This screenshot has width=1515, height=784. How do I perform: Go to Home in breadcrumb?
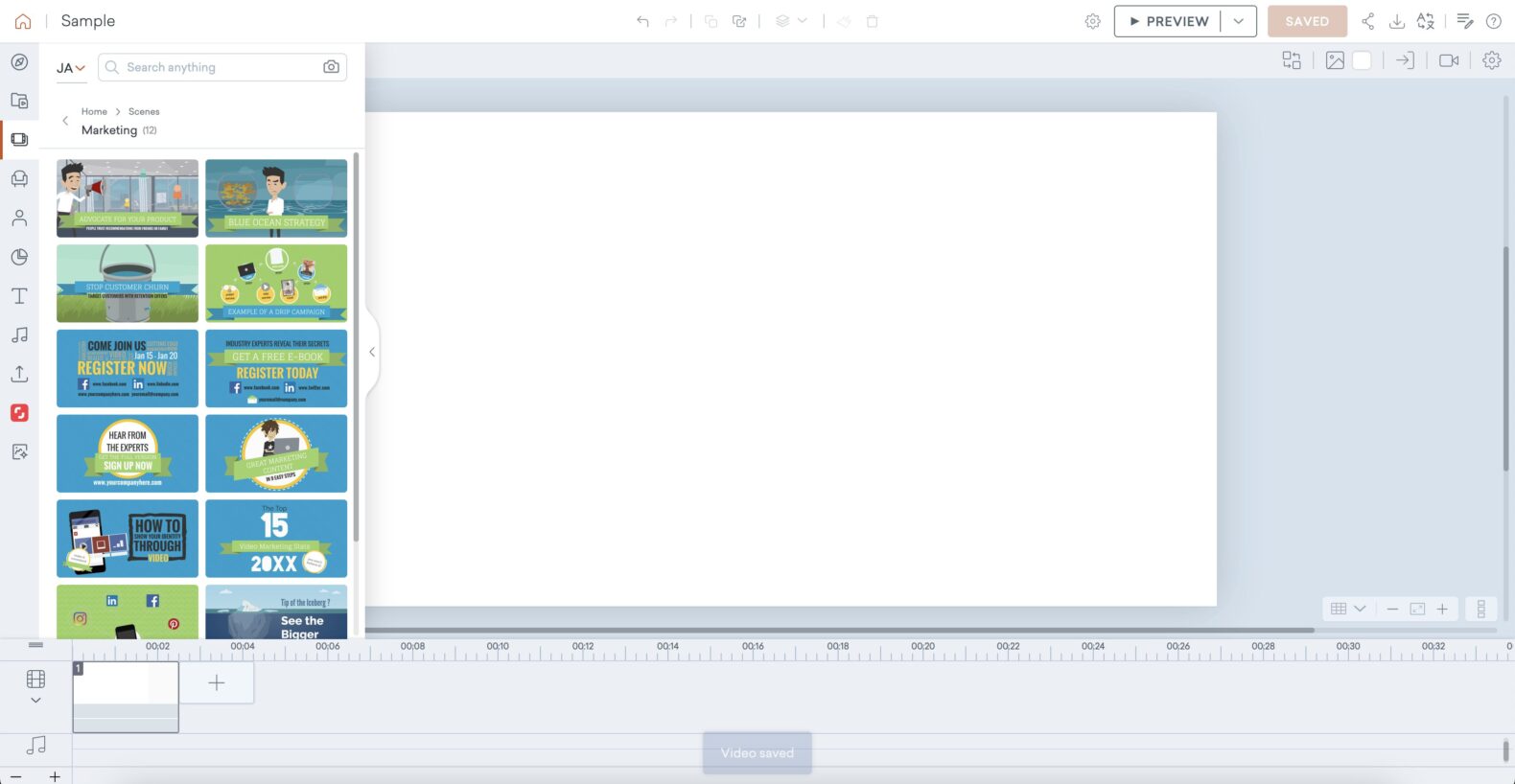94,111
